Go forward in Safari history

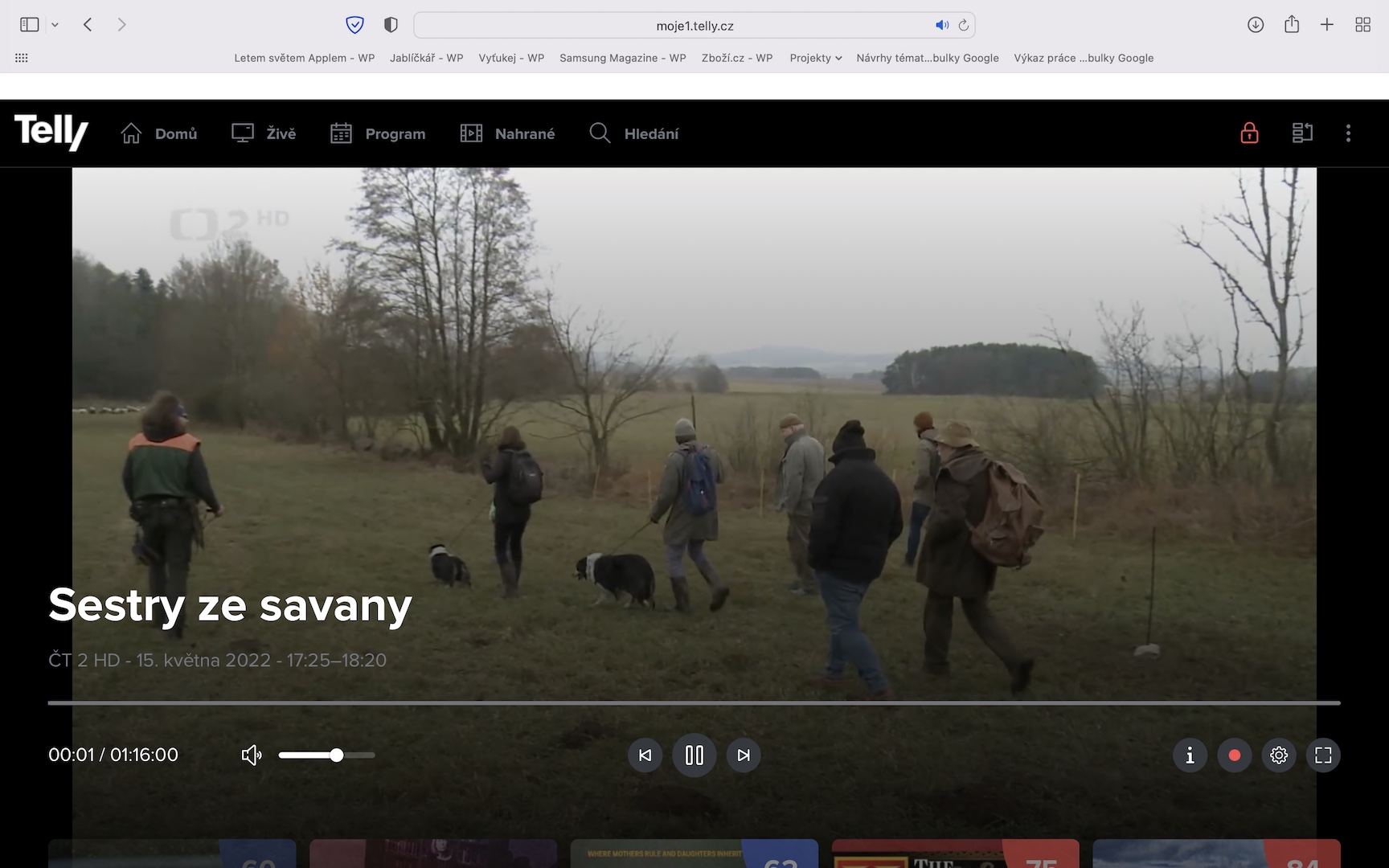pos(121,25)
